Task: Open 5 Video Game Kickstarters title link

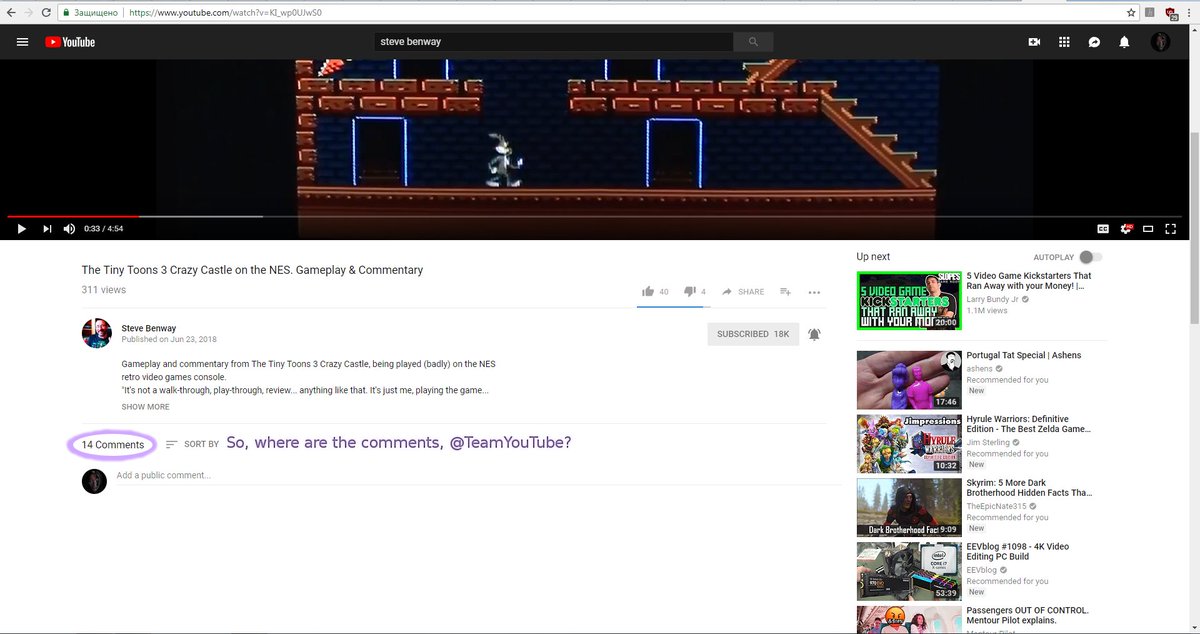Action: [x=1029, y=281]
